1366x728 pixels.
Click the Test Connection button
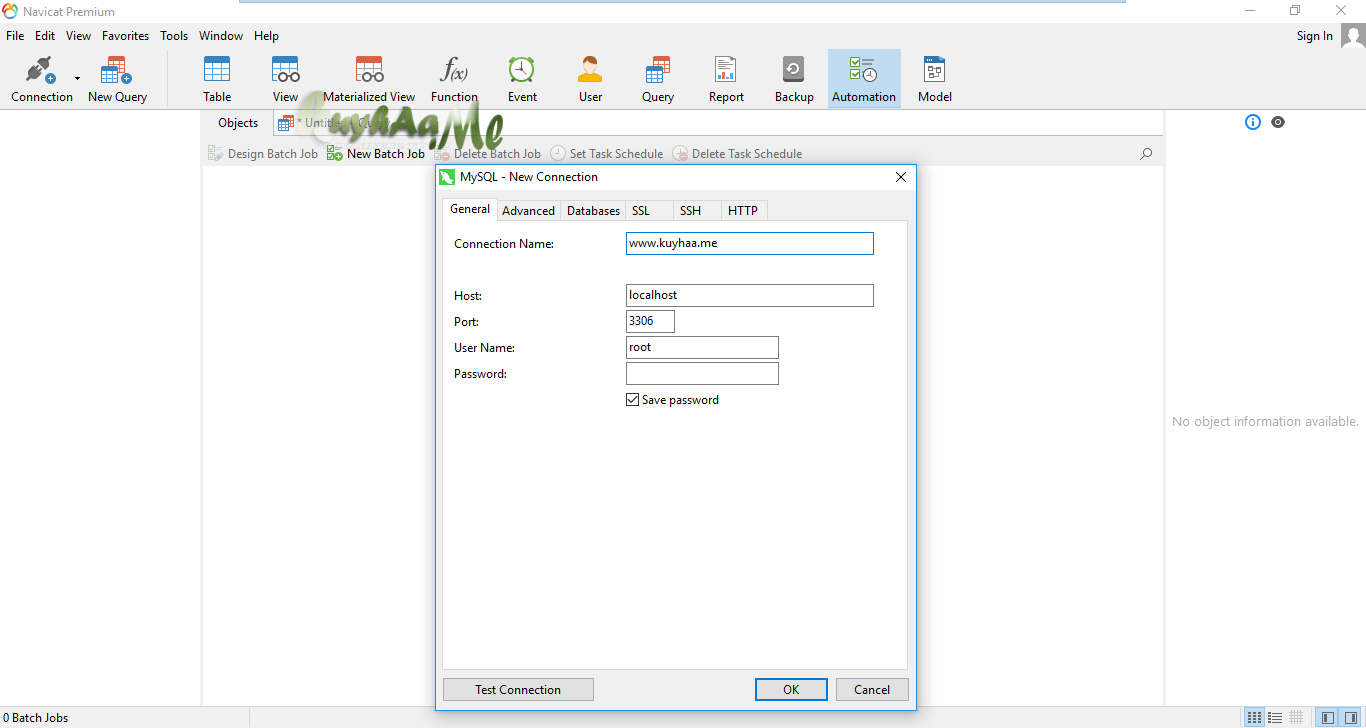coord(518,690)
